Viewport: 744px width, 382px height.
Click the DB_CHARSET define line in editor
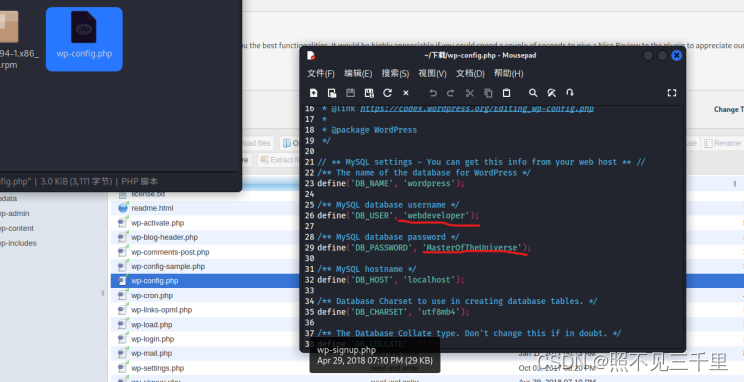[x=393, y=312]
